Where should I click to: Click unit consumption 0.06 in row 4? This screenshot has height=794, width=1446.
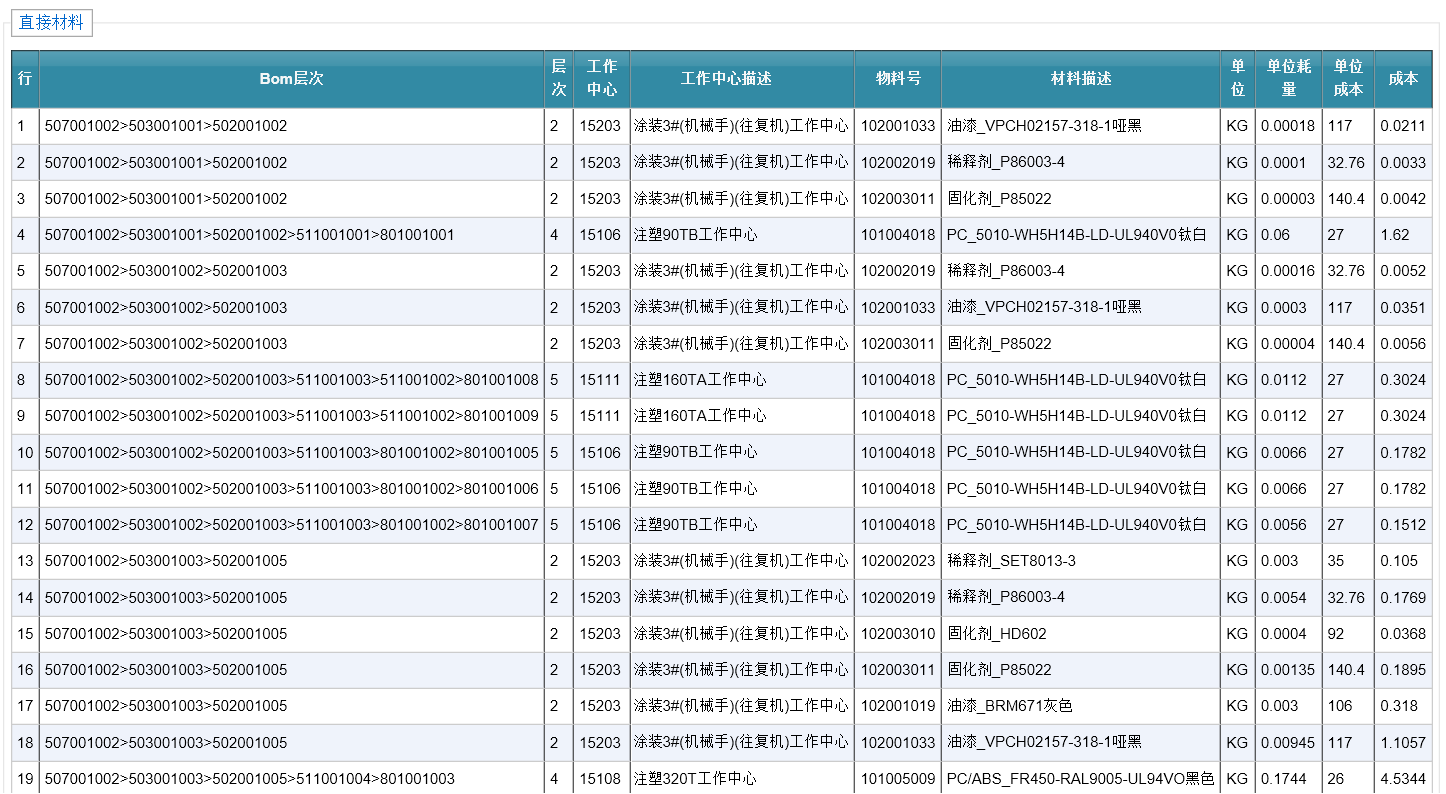1275,235
